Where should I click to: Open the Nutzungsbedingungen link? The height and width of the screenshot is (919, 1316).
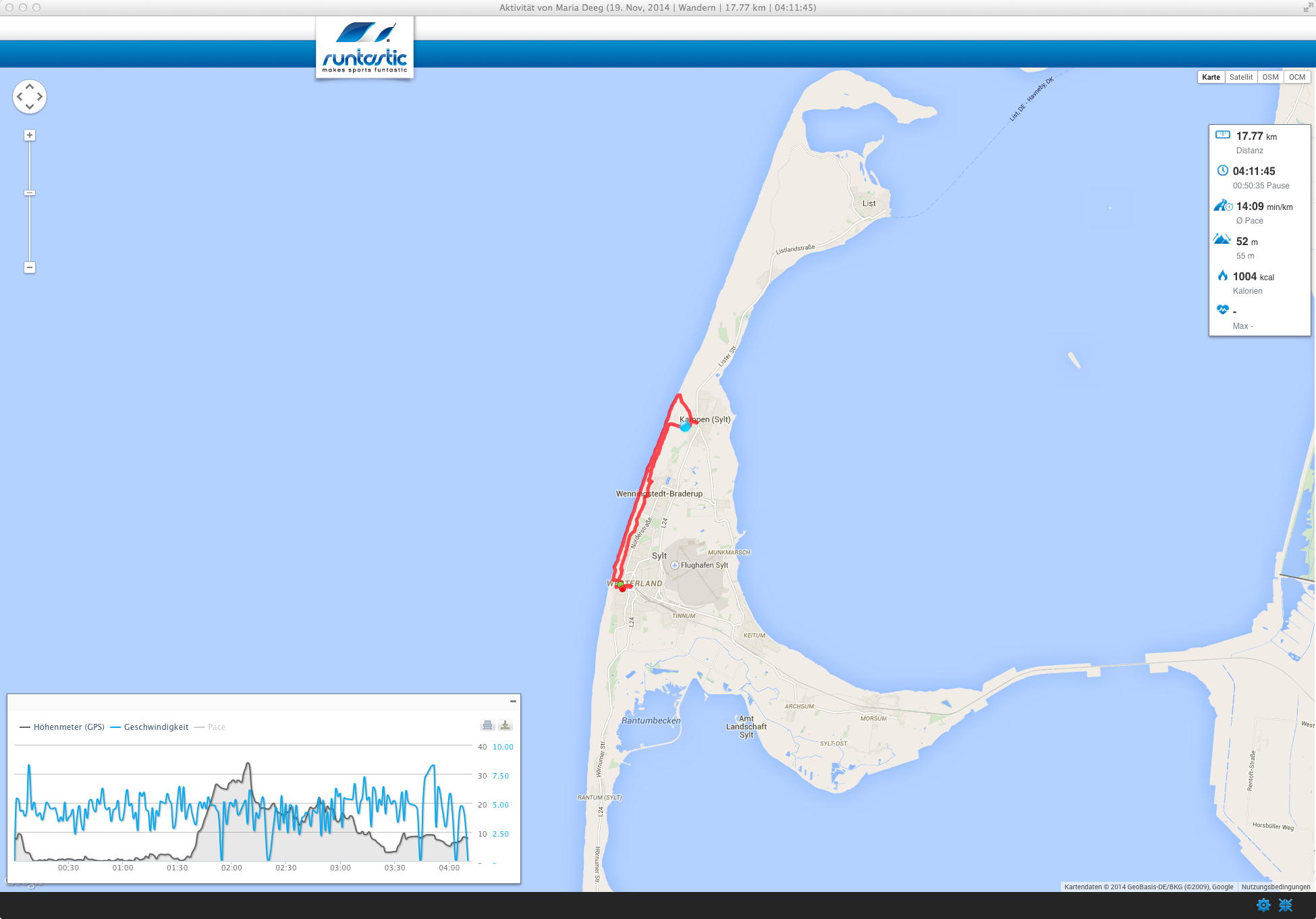(1276, 887)
